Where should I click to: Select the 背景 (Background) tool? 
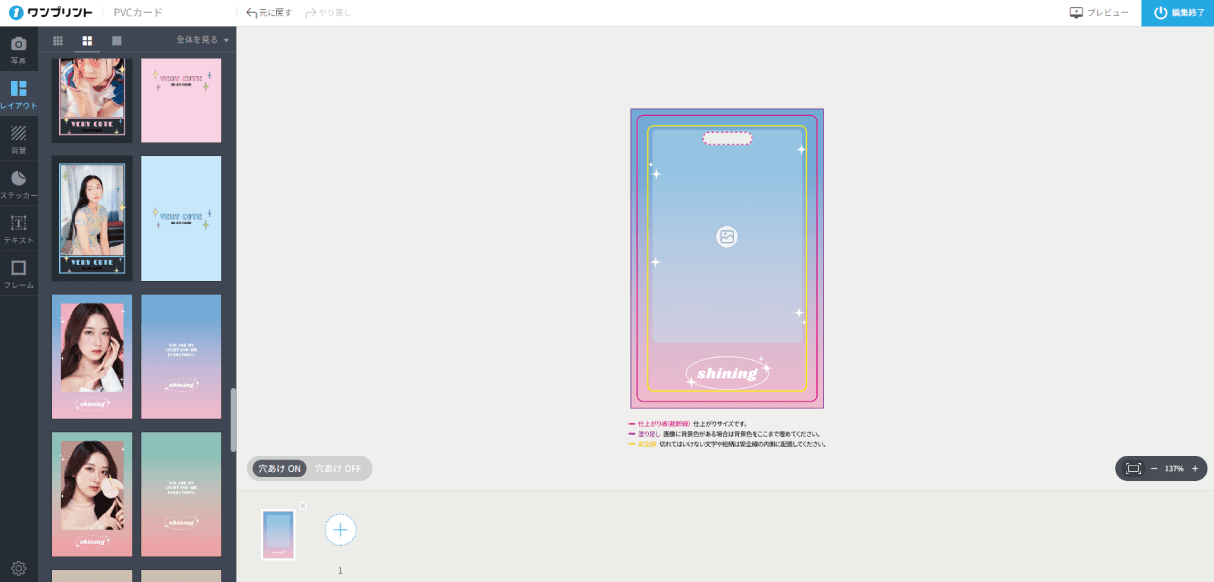(x=18, y=138)
